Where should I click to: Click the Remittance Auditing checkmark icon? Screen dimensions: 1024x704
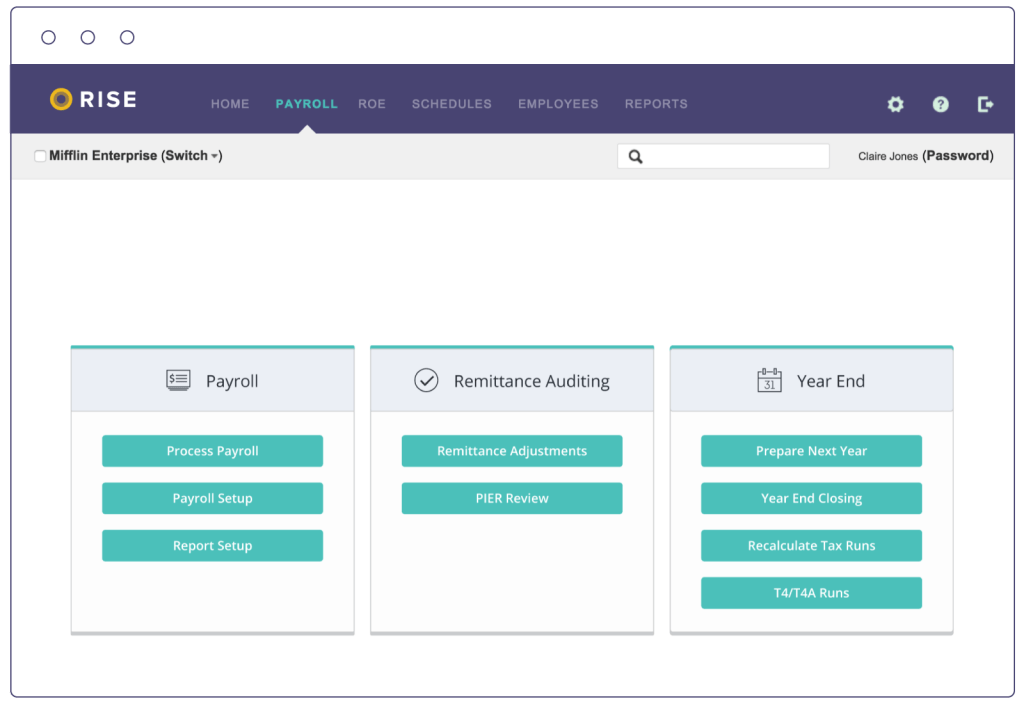tap(426, 380)
